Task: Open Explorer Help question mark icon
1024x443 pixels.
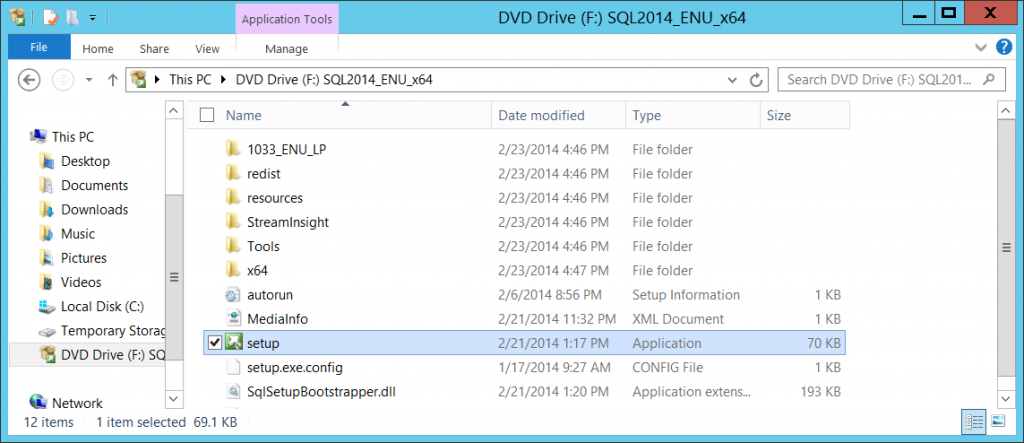Action: 1004,47
